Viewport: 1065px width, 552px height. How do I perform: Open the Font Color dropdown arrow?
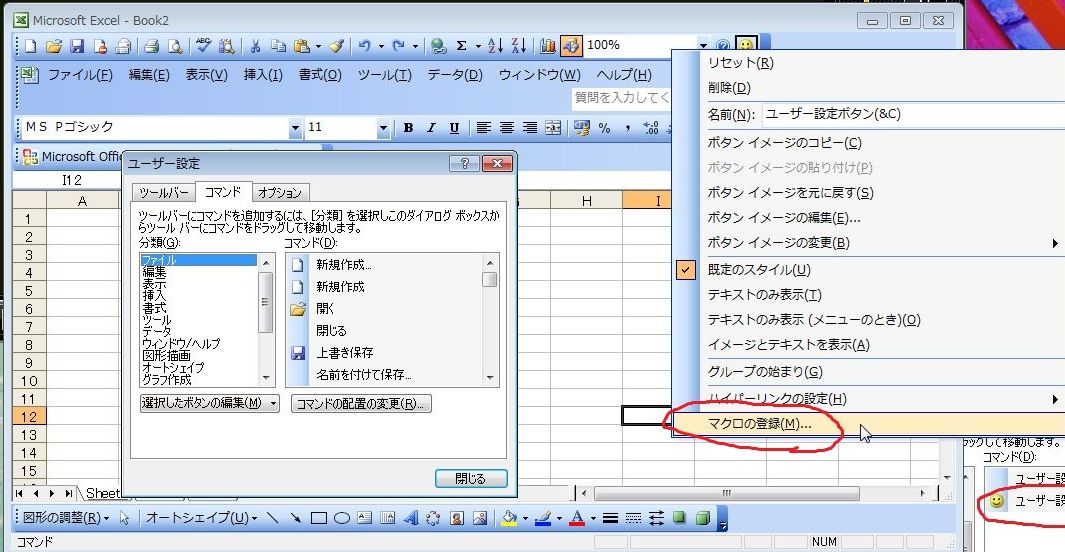593,519
